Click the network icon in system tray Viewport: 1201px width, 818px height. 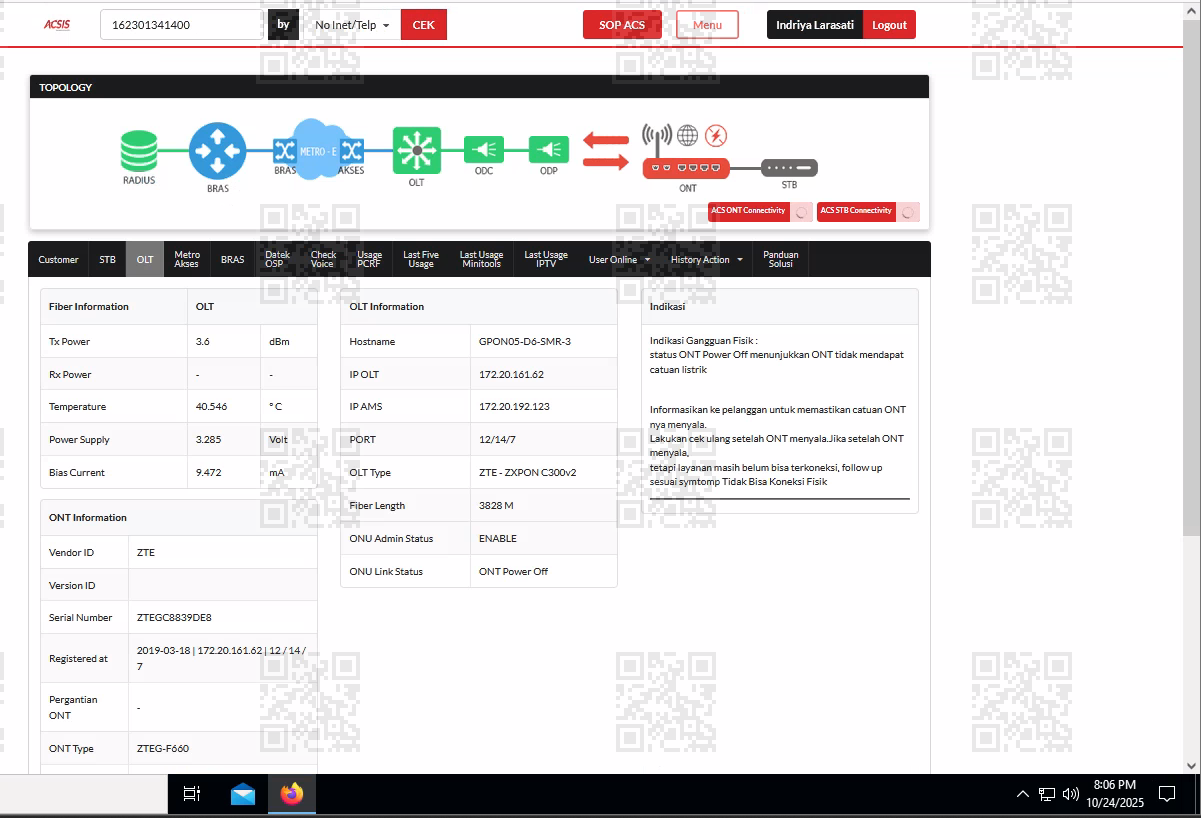click(x=1046, y=794)
